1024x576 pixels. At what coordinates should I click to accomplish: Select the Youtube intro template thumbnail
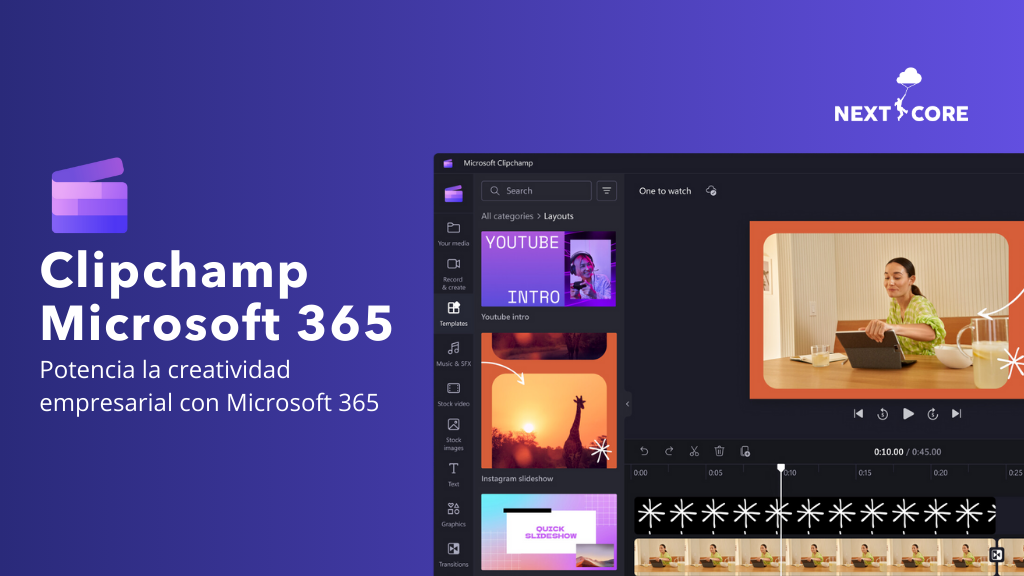[548, 269]
